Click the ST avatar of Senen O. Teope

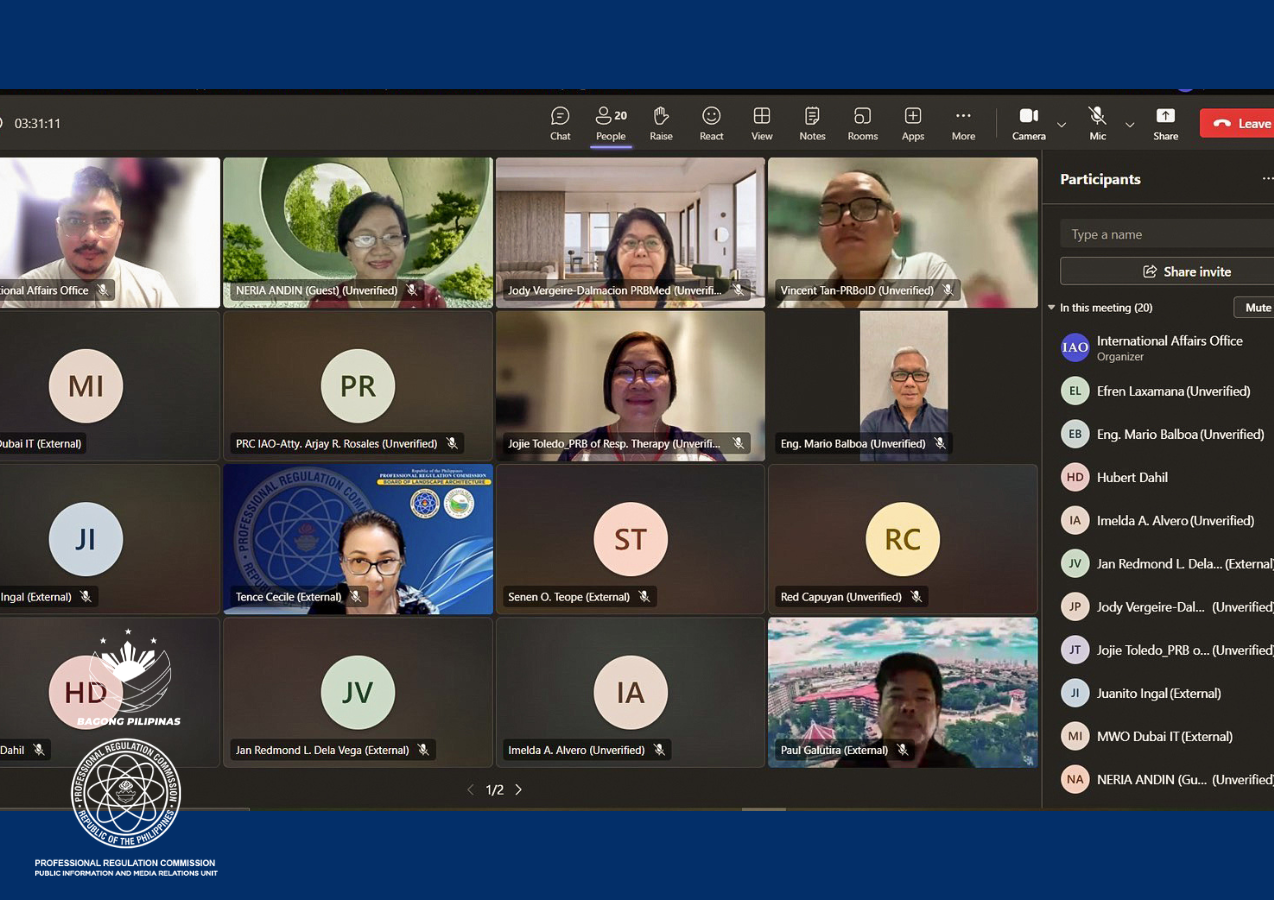click(630, 539)
